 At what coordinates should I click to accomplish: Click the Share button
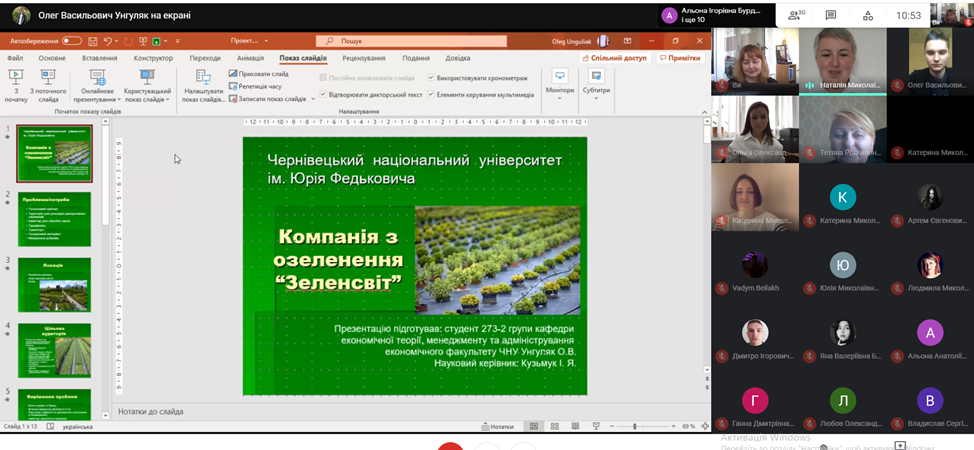pyautogui.click(x=616, y=58)
